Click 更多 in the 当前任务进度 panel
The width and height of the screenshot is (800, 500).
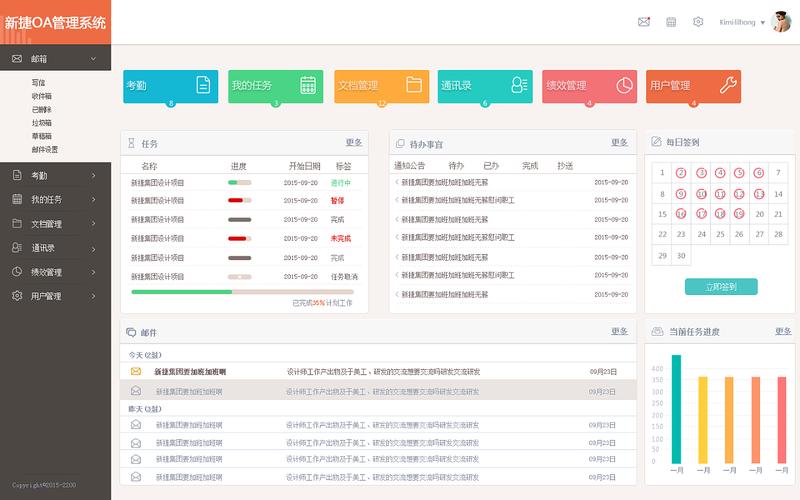[x=783, y=331]
